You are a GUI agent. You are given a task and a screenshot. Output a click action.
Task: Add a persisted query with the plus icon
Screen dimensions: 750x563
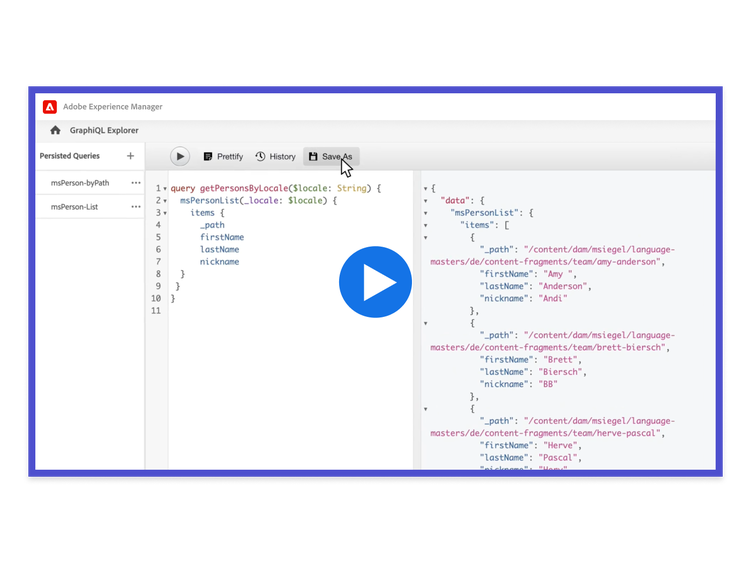(130, 156)
